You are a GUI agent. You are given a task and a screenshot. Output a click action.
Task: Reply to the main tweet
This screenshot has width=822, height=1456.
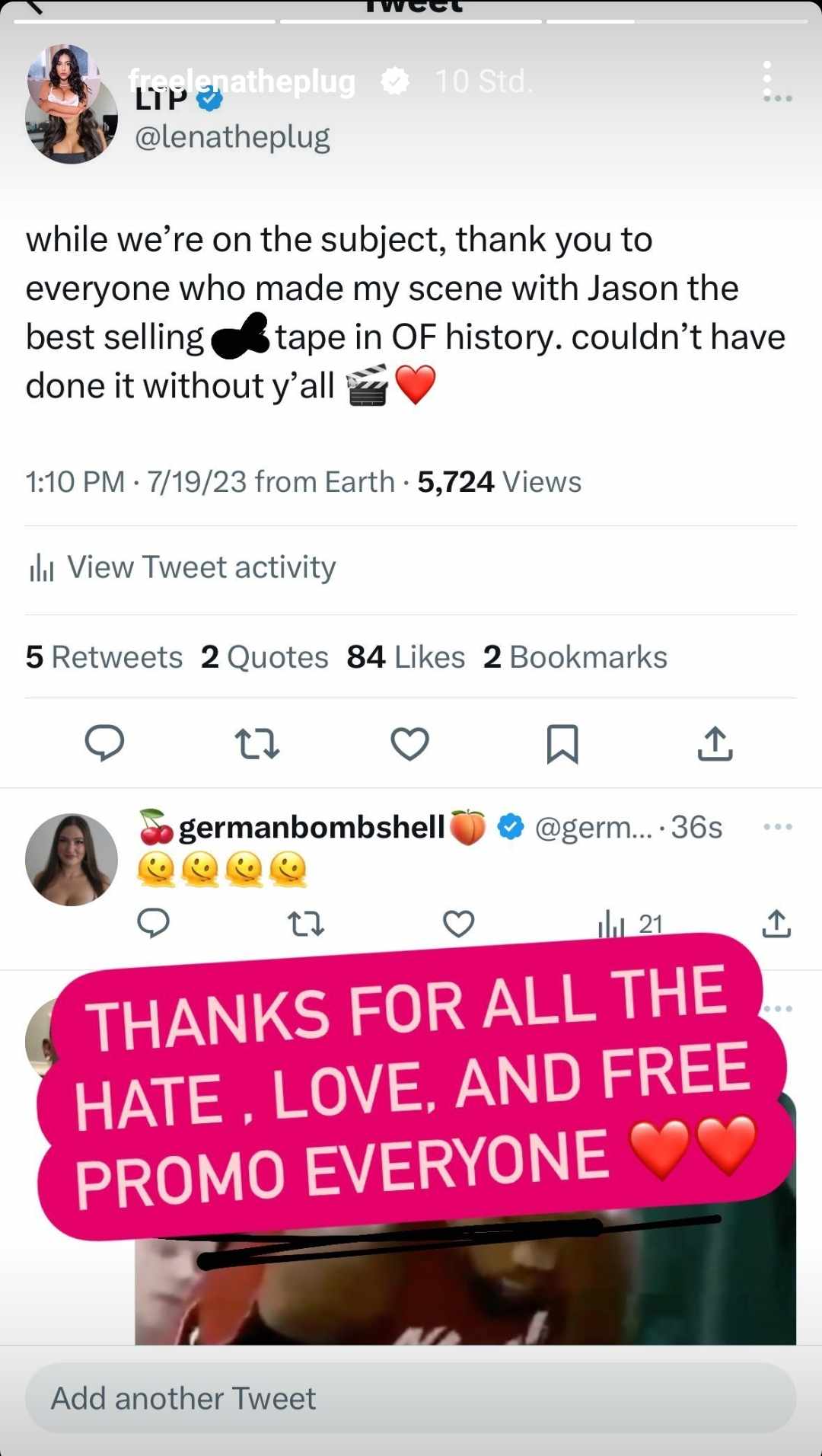tap(104, 743)
